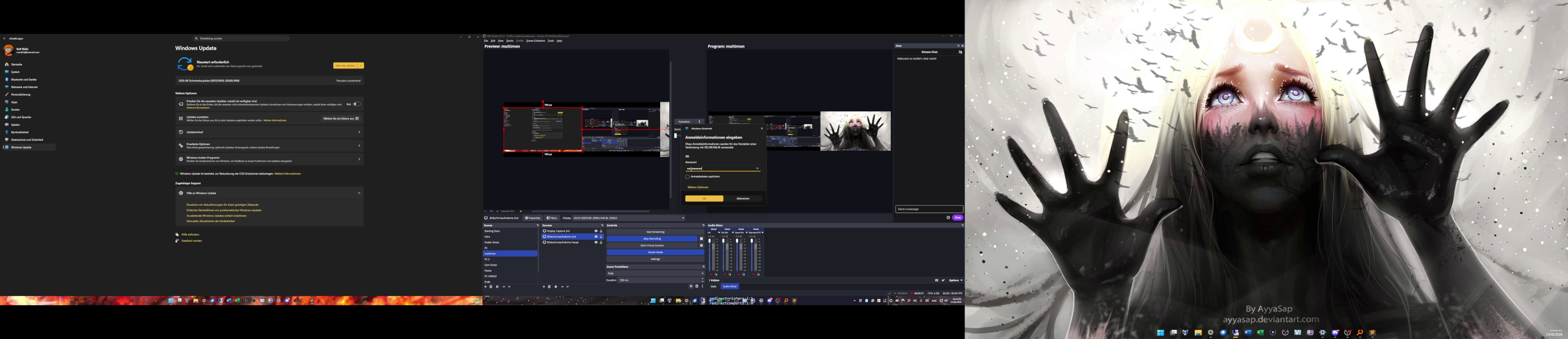Open source properties gear in Sources toolbar
The width and height of the screenshot is (1568, 339).
(x=555, y=287)
